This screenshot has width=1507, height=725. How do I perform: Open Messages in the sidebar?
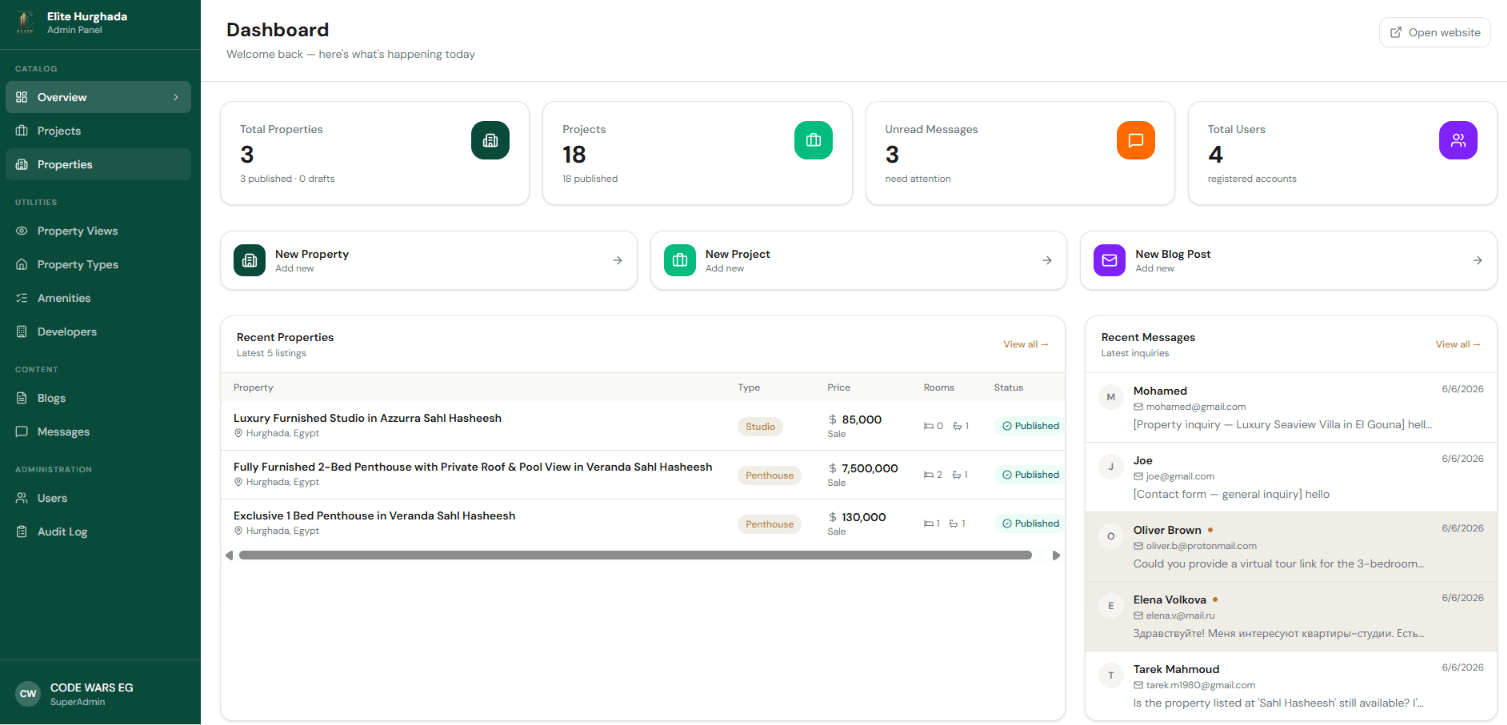[98, 432]
